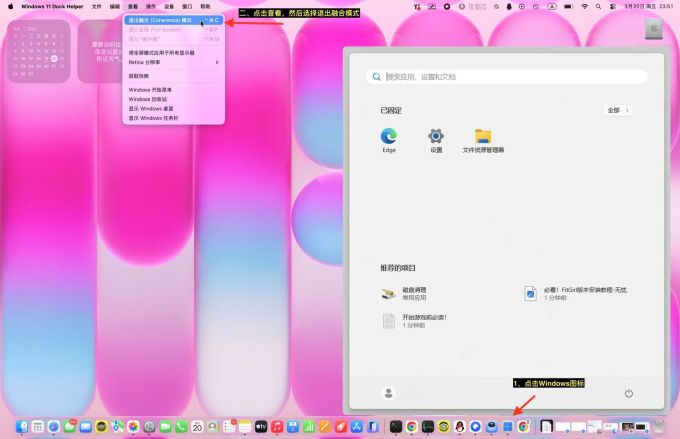The height and width of the screenshot is (439, 680).
Task: Click the calendar widget on desktop
Action: click(39, 51)
